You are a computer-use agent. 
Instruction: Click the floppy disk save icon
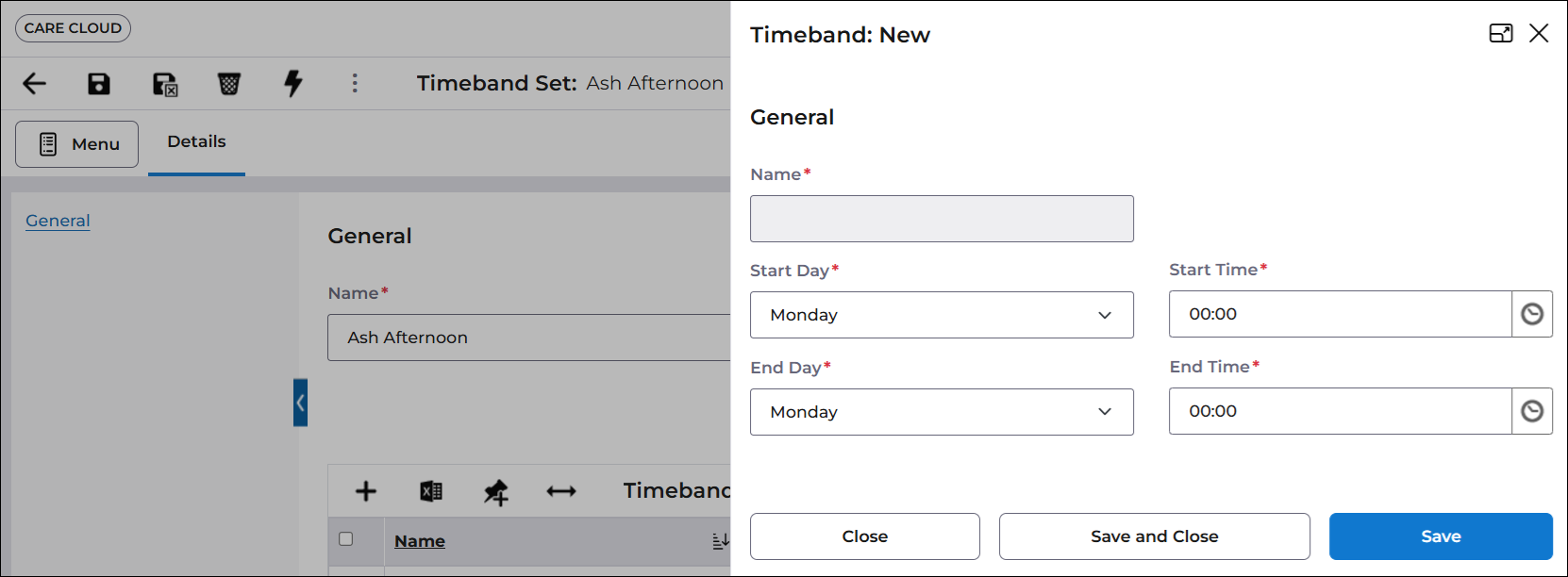pos(99,84)
